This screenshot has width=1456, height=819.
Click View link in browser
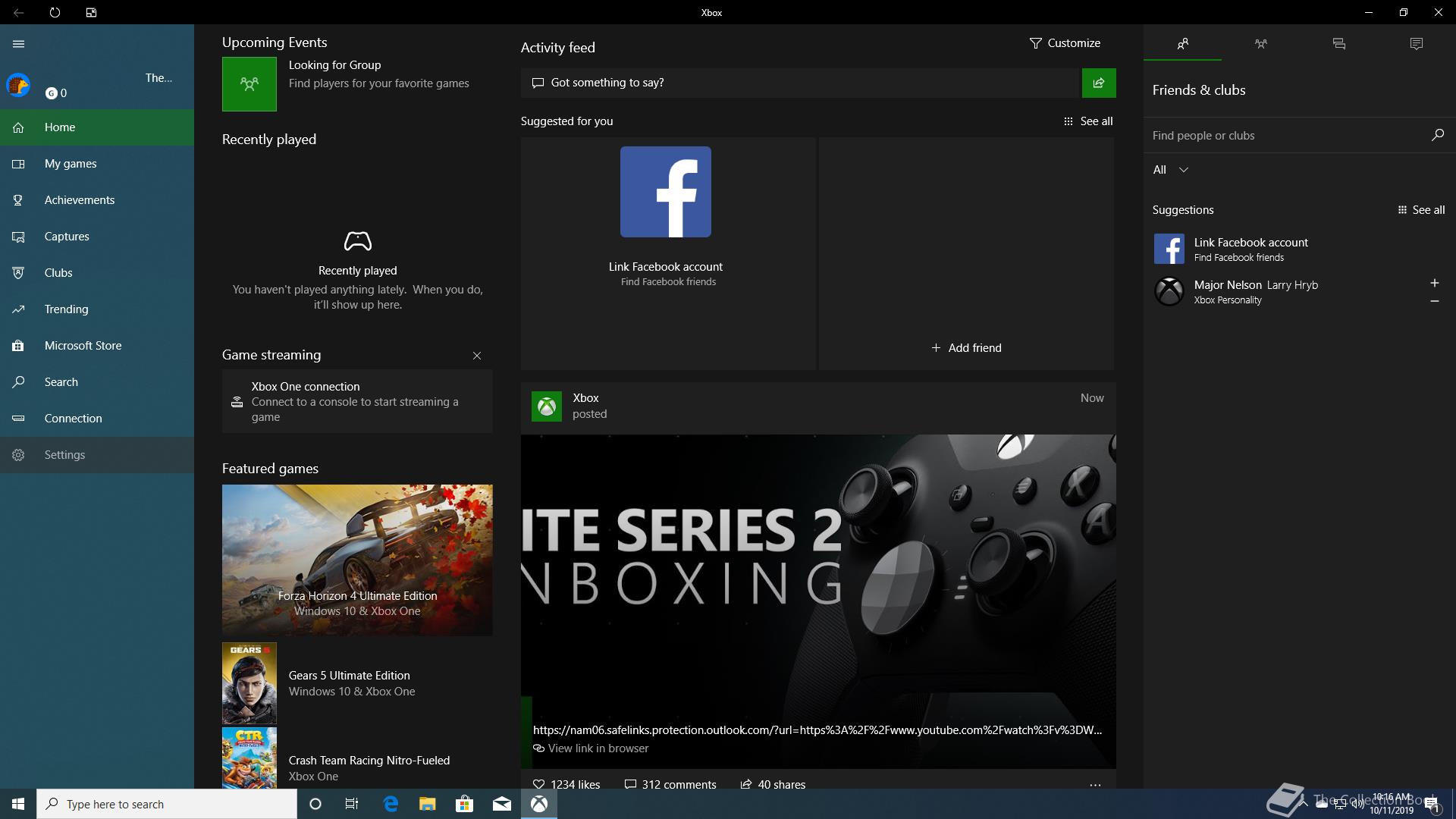[591, 748]
